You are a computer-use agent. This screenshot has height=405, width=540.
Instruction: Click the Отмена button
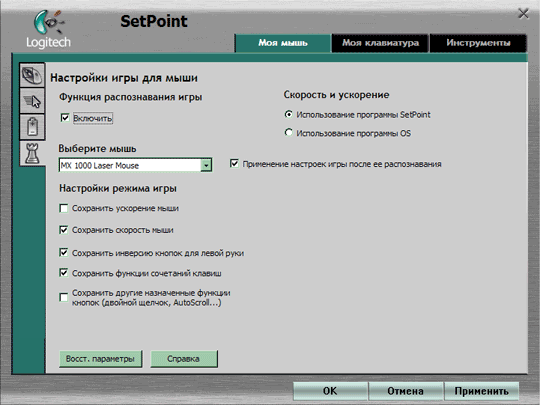pyautogui.click(x=405, y=391)
